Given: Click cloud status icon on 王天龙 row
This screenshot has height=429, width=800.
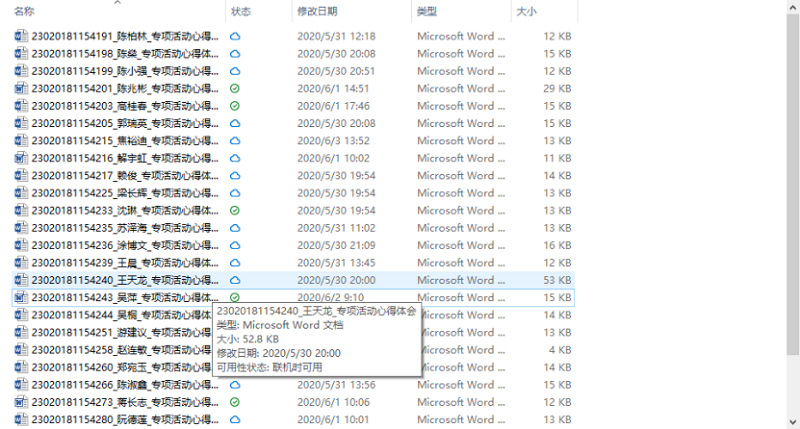Looking at the screenshot, I should pyautogui.click(x=235, y=281).
